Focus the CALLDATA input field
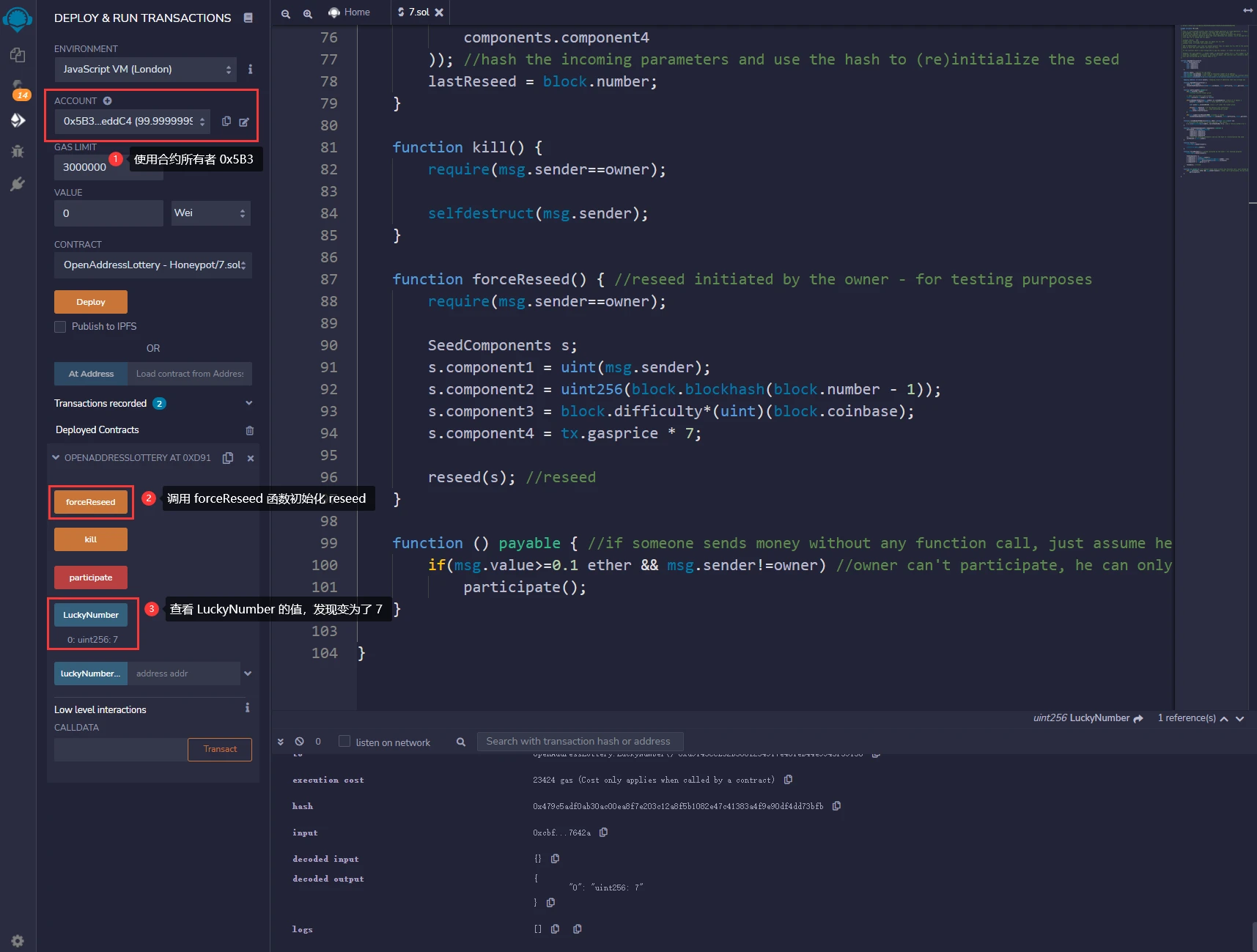This screenshot has width=1257, height=952. click(121, 749)
